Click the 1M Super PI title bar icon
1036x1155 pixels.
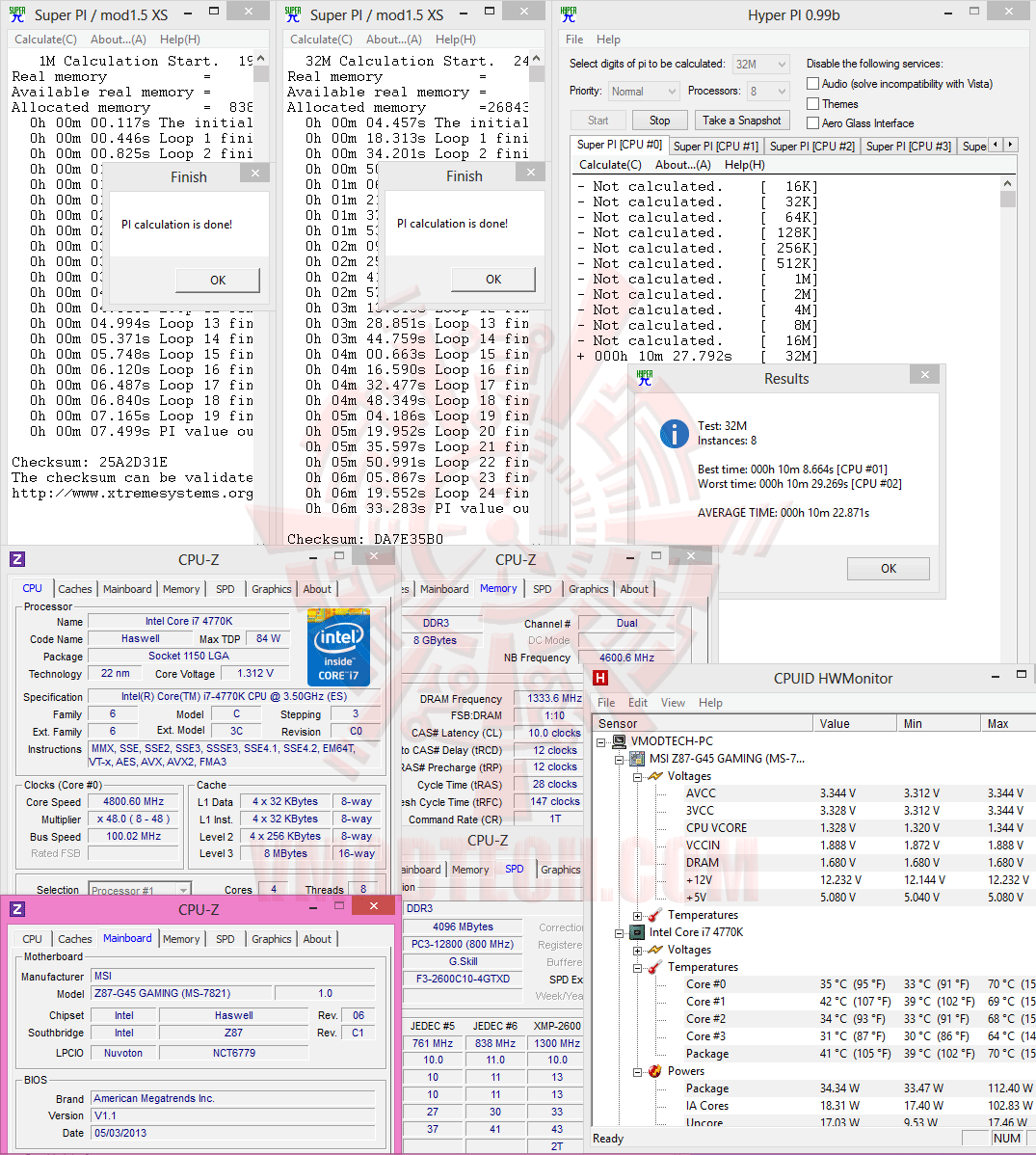coord(17,14)
